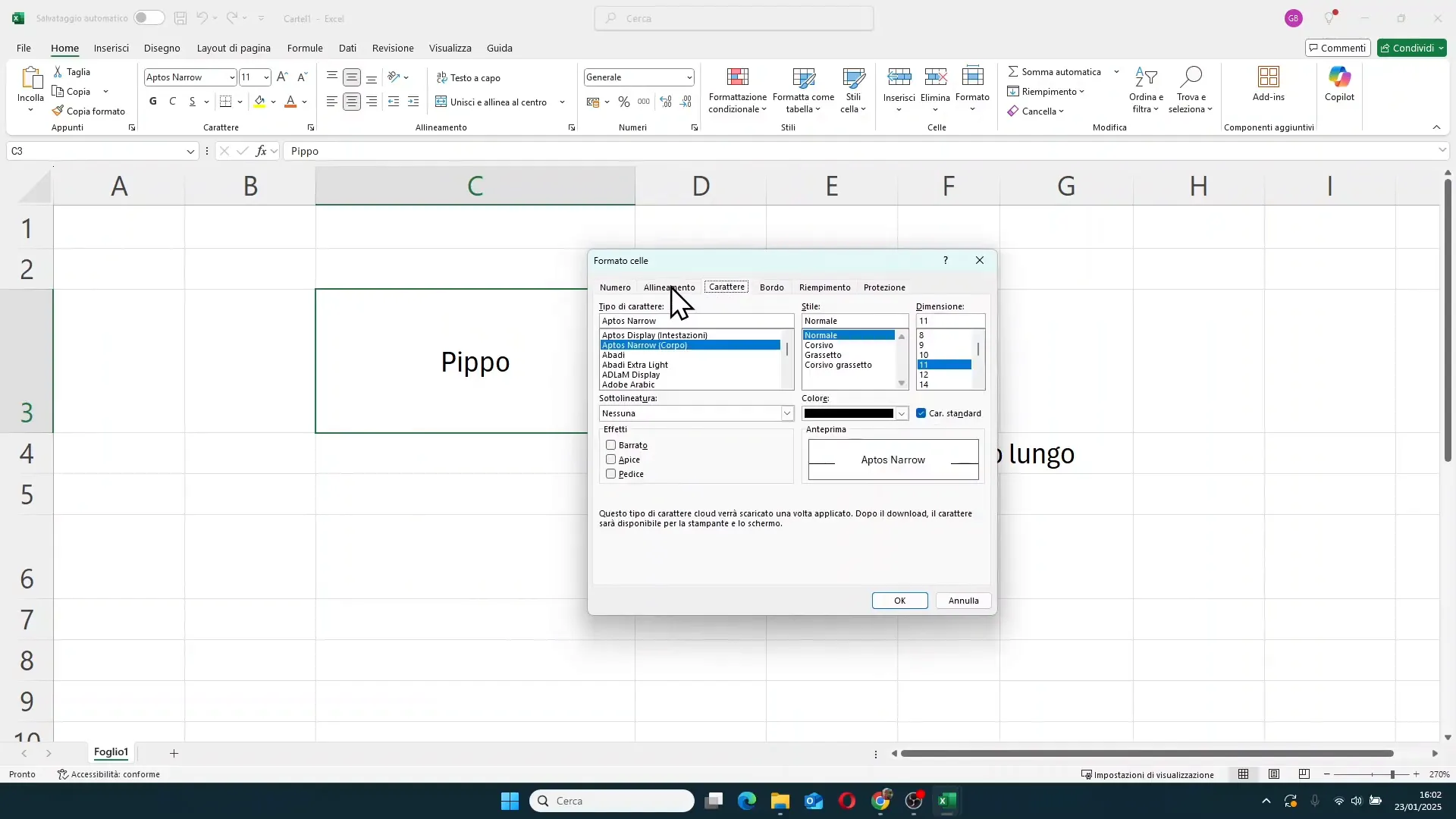The height and width of the screenshot is (819, 1456).
Task: Click the insert function fx icon
Action: pos(261,151)
